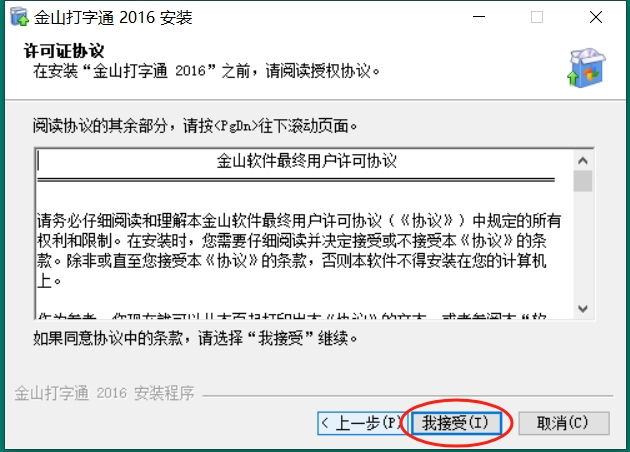Click the scrollbar down arrow in license box

583,309
